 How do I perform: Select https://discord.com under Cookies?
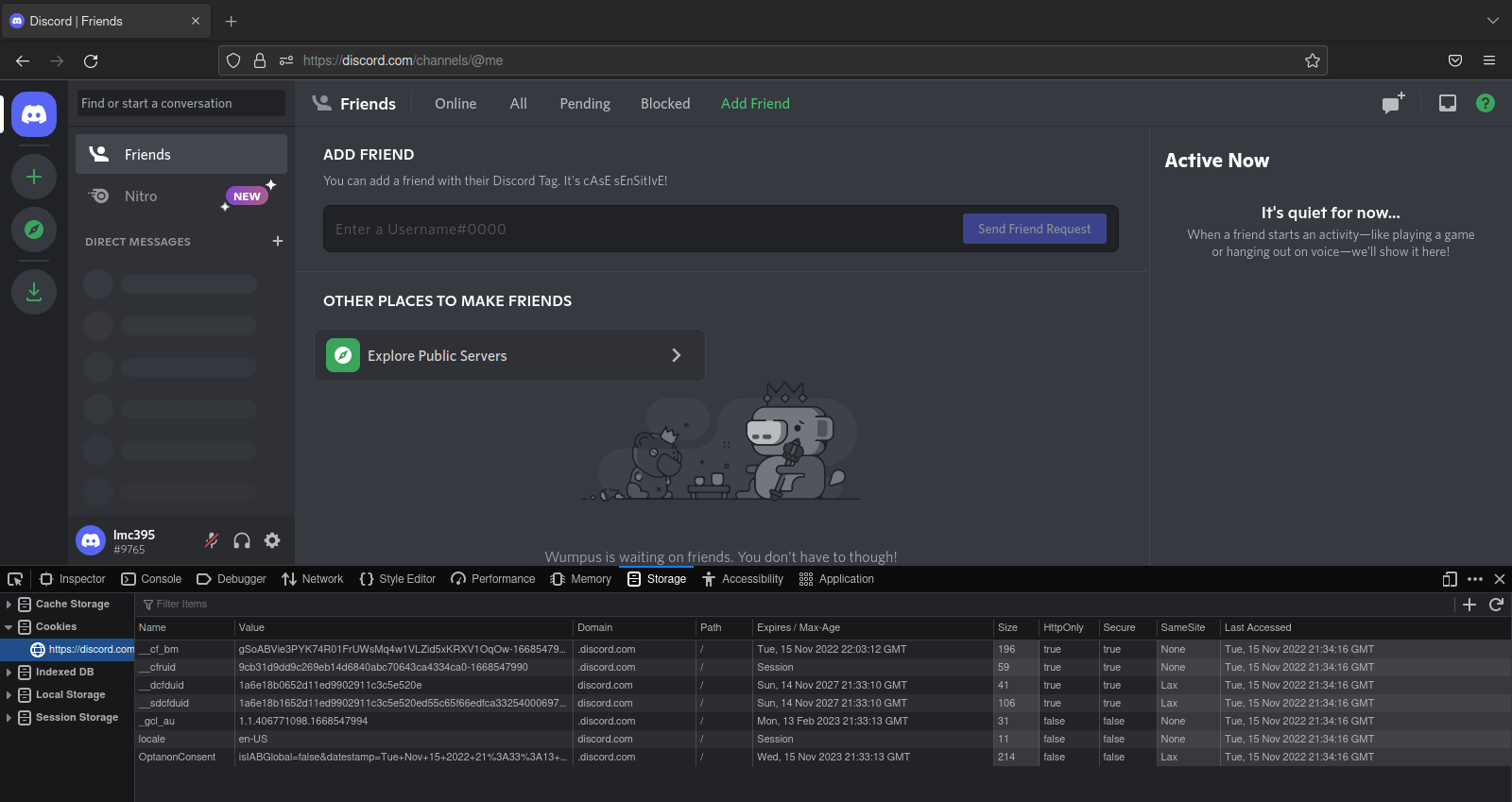67,650
